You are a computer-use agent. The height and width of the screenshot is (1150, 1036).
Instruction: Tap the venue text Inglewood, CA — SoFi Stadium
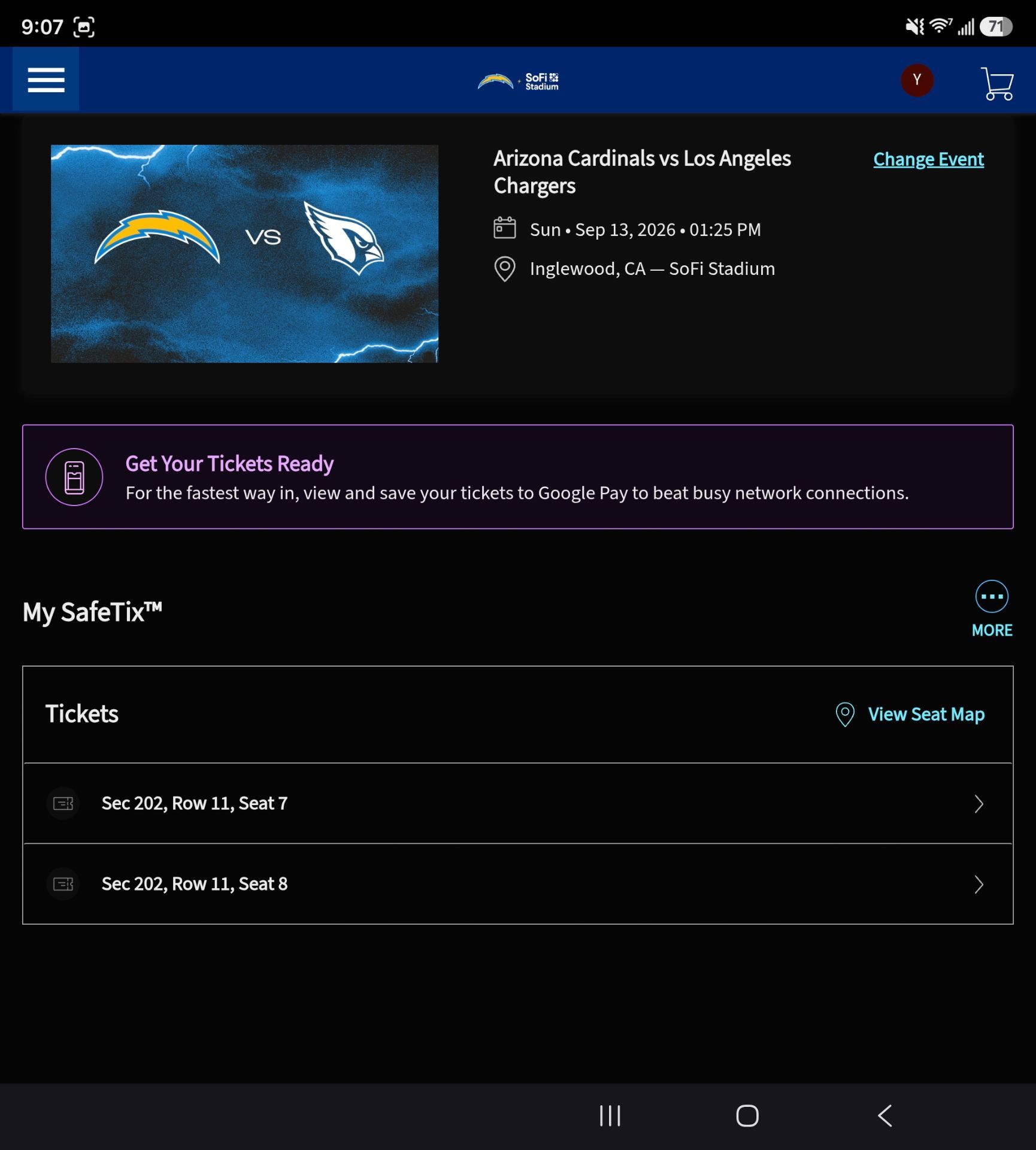(x=652, y=269)
